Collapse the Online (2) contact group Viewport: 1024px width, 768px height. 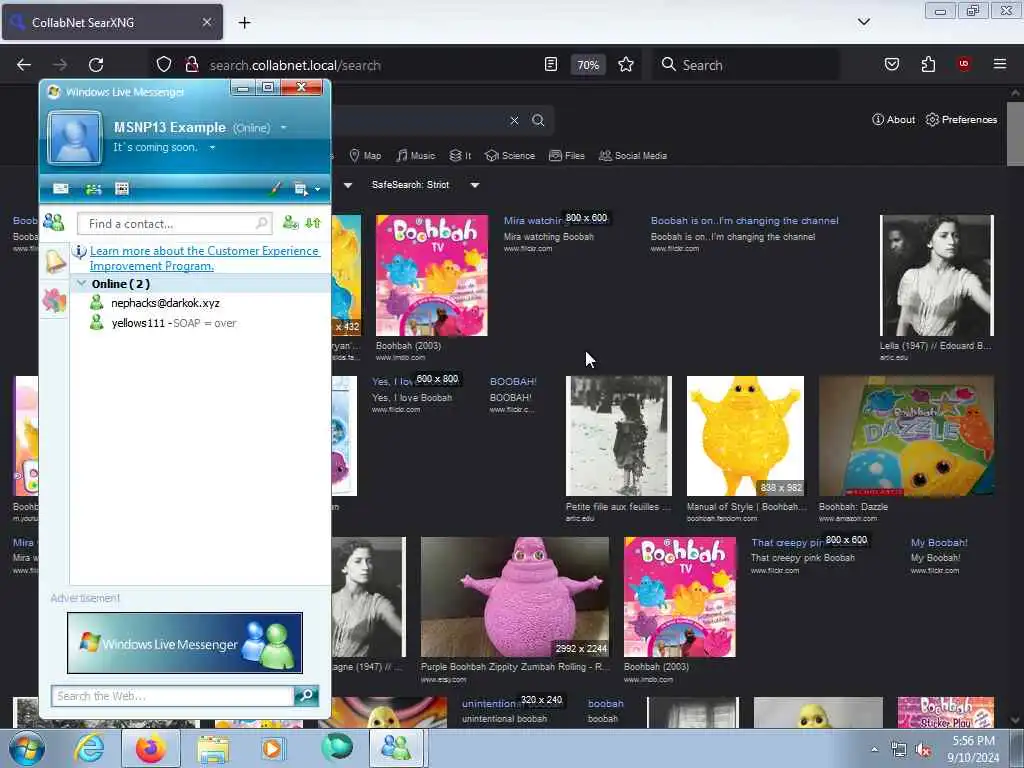click(x=82, y=283)
